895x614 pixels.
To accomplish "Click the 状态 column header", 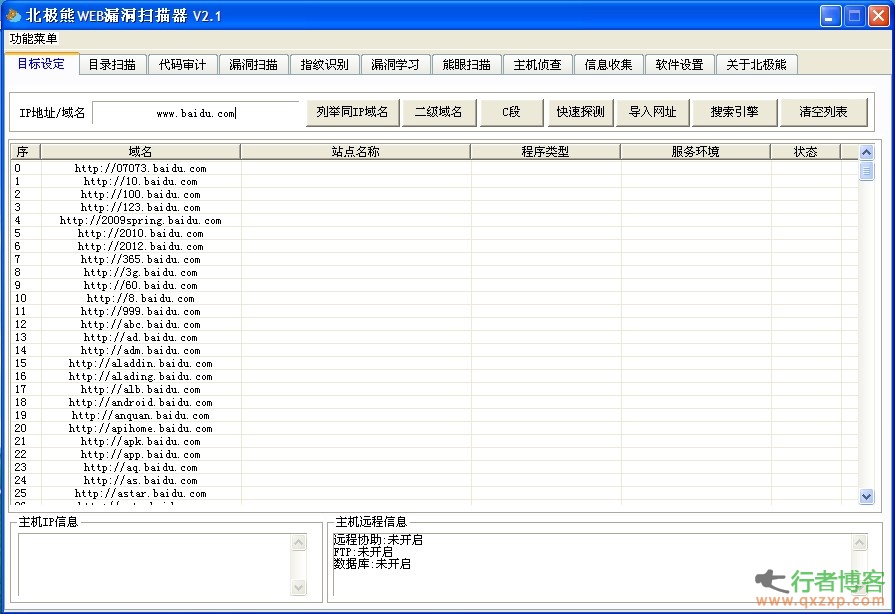I will 805,151.
